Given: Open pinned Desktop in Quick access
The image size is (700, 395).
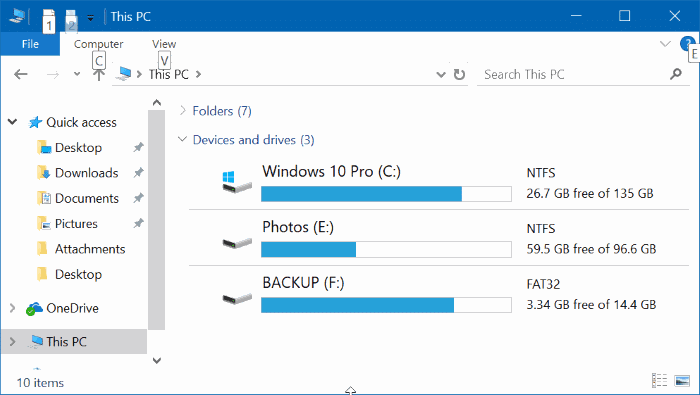Looking at the screenshot, I should [x=78, y=148].
